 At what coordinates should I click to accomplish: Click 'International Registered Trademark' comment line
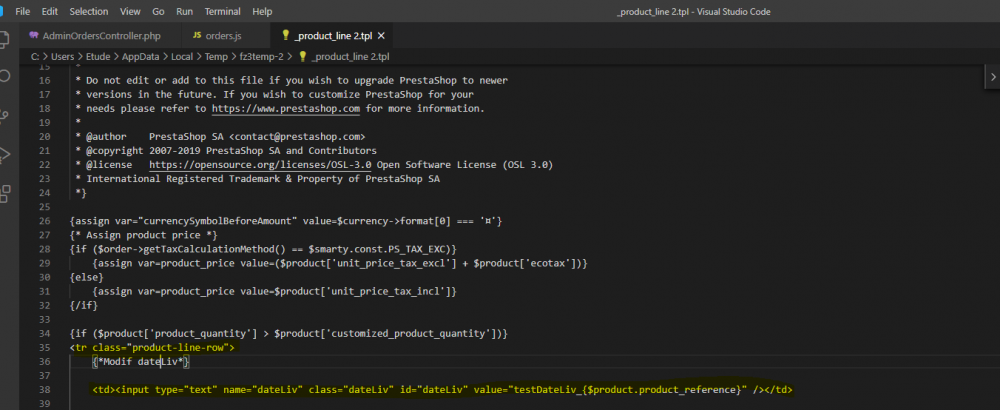pos(257,179)
